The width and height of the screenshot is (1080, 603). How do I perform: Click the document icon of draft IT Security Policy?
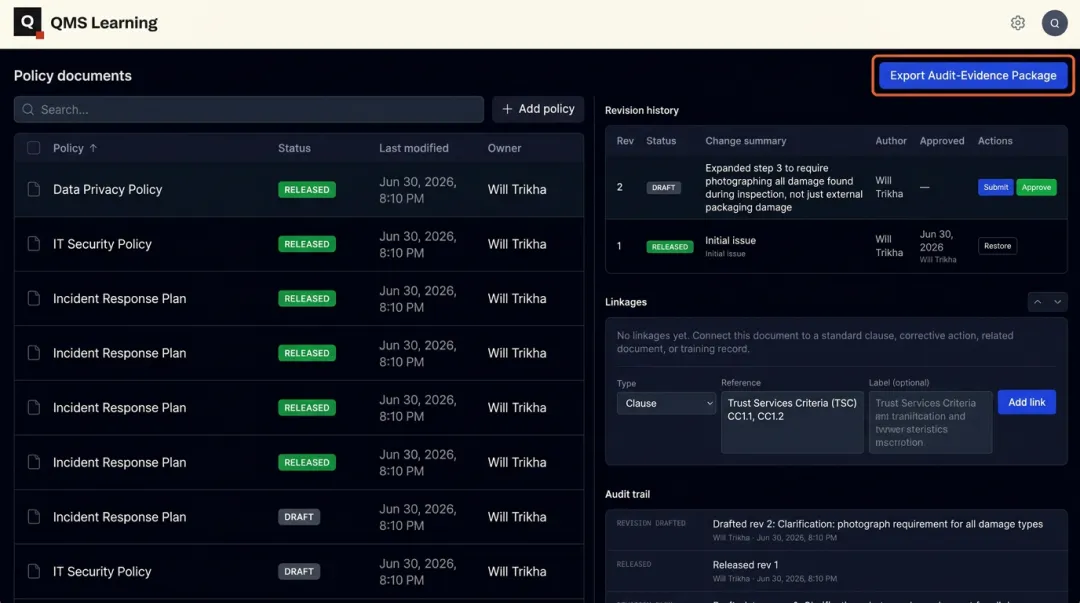pos(33,571)
